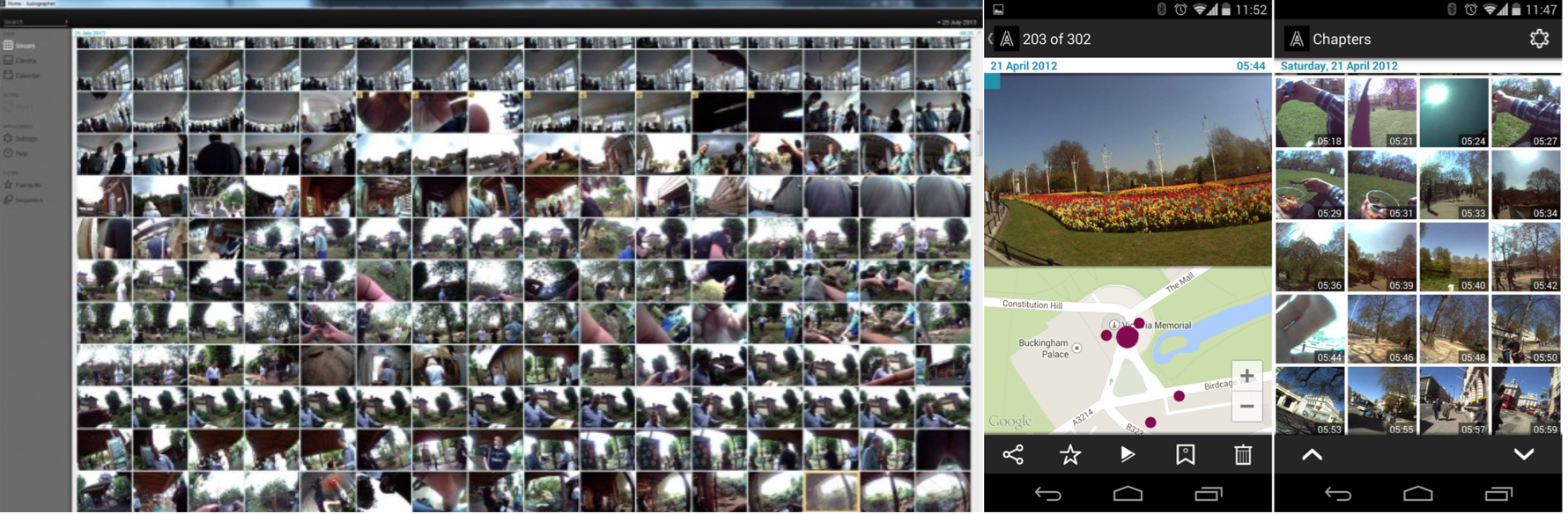Open Chapters thumbnail stamped 05:42
The width and height of the screenshot is (1568, 514).
point(1526,257)
